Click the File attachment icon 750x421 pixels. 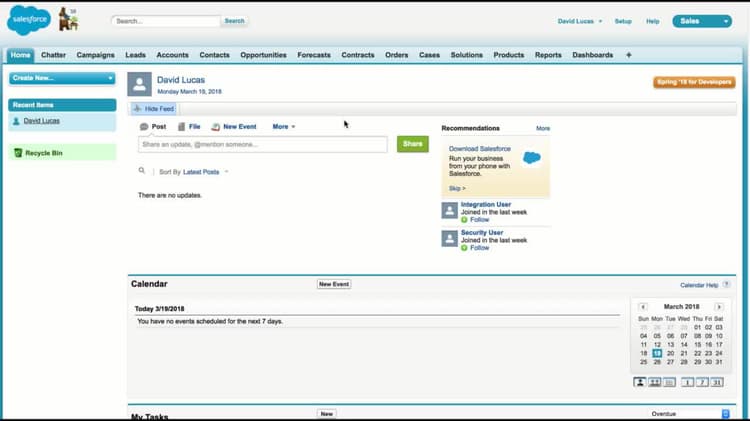pyautogui.click(x=181, y=127)
